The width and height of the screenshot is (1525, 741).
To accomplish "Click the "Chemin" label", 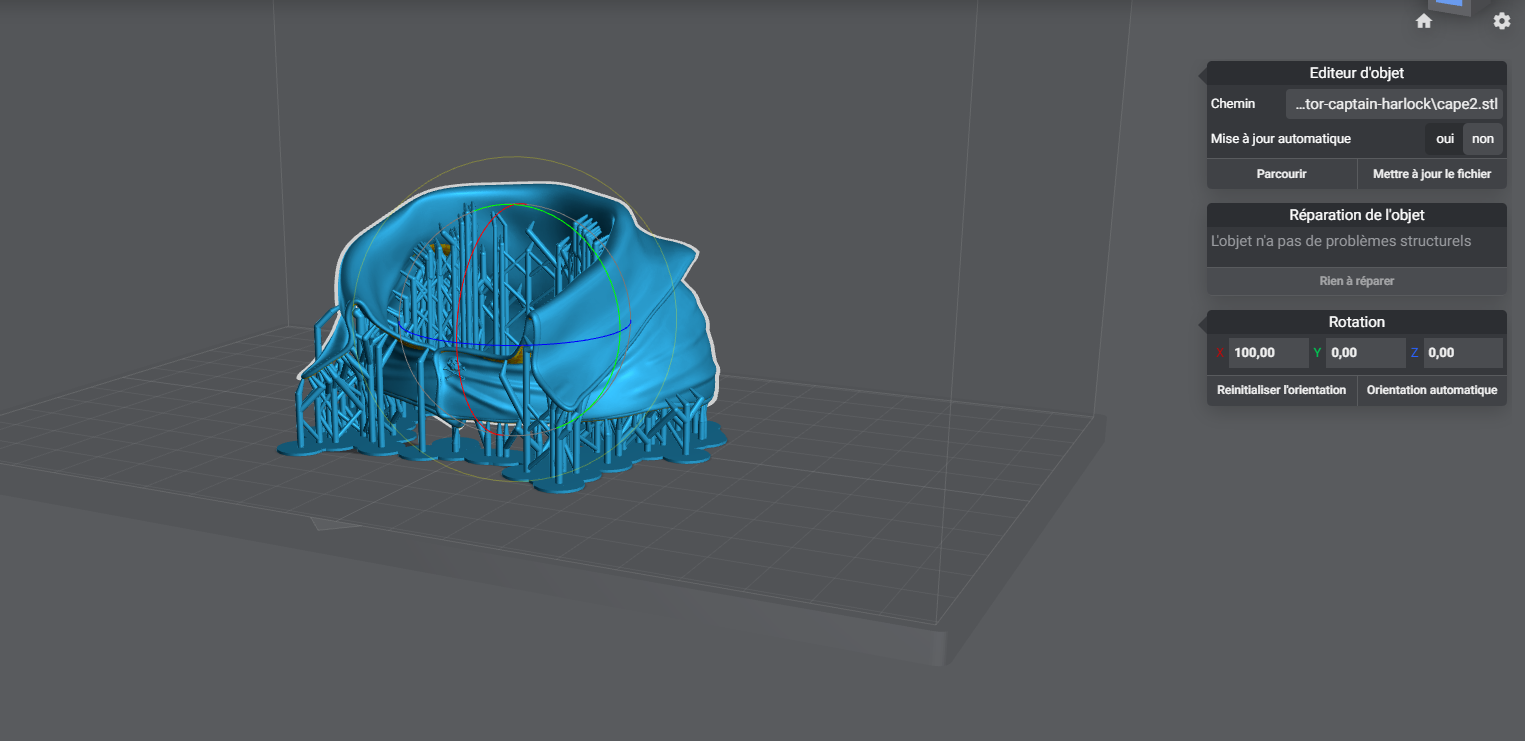I will (x=1233, y=104).
